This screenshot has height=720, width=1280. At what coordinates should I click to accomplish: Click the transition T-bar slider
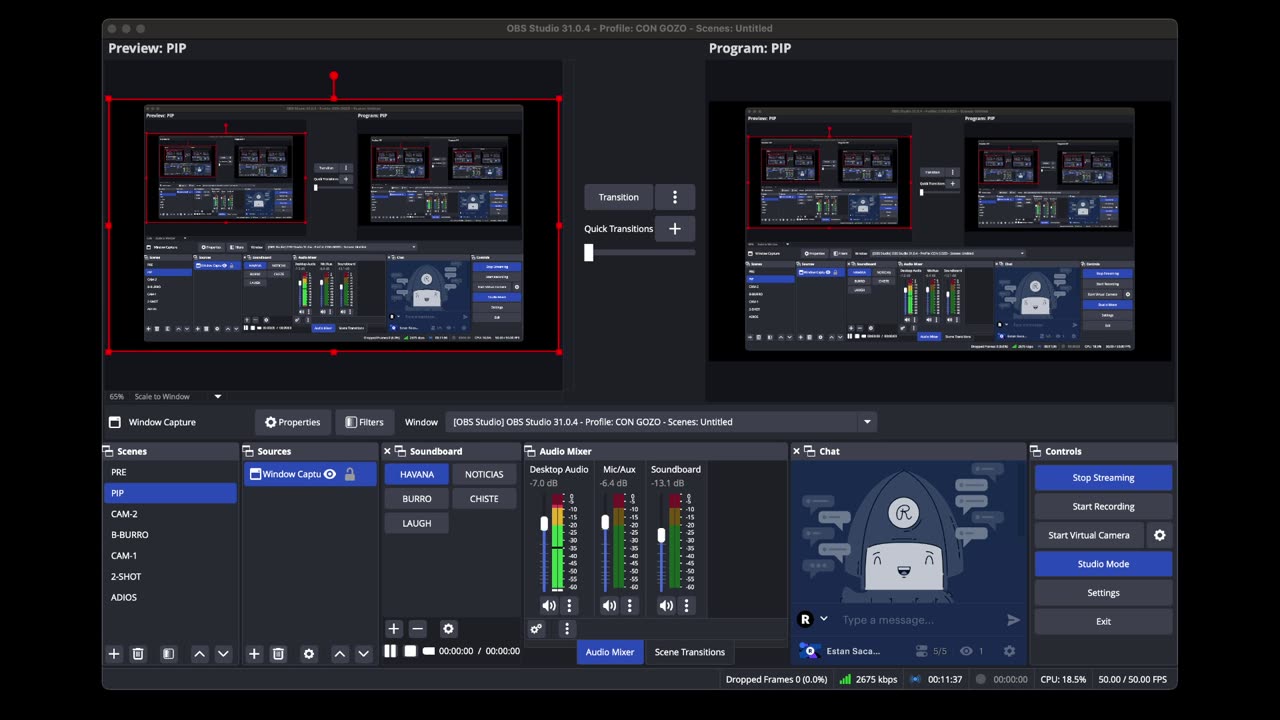640,253
